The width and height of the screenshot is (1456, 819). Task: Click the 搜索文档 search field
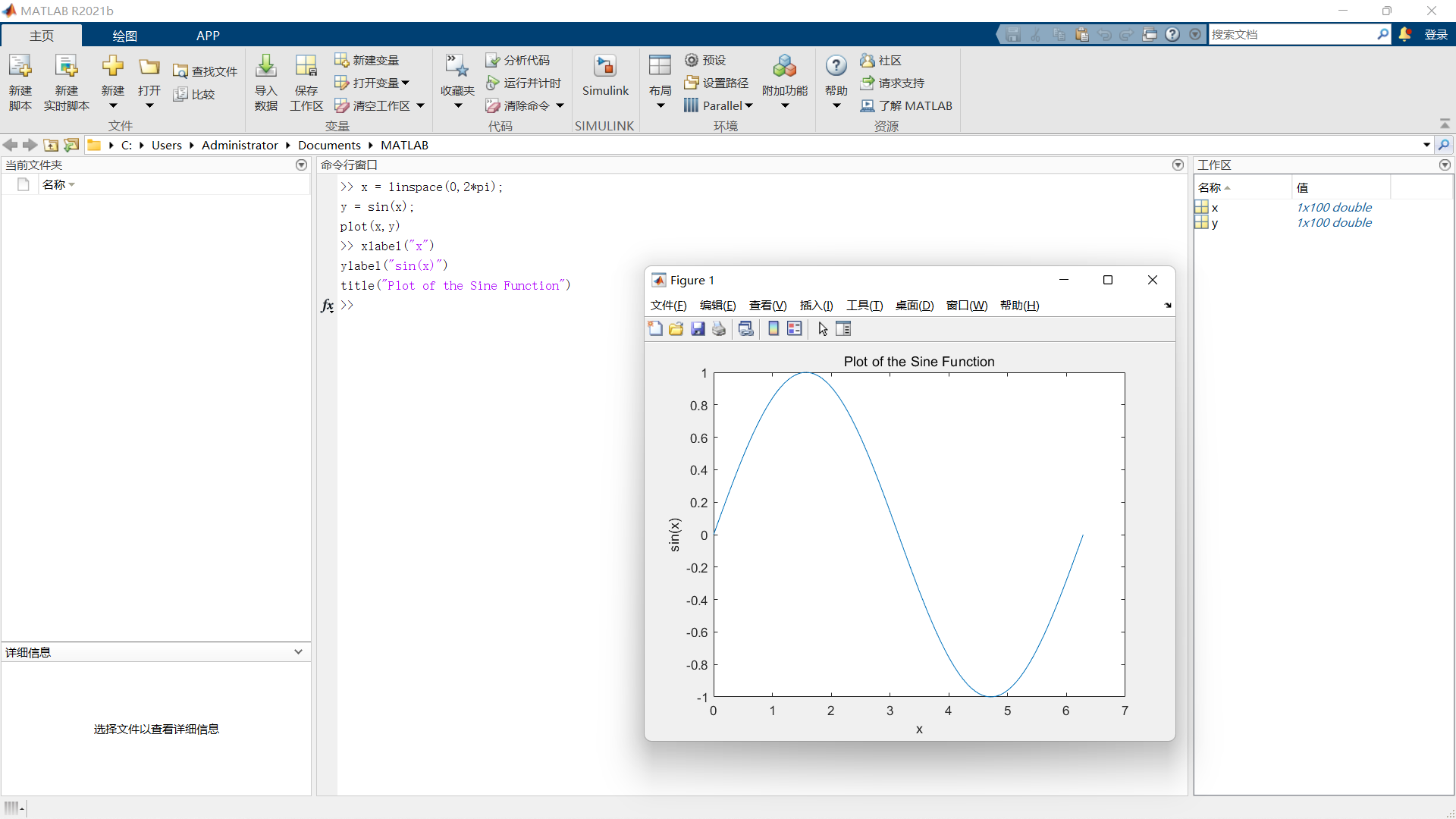pos(1289,34)
